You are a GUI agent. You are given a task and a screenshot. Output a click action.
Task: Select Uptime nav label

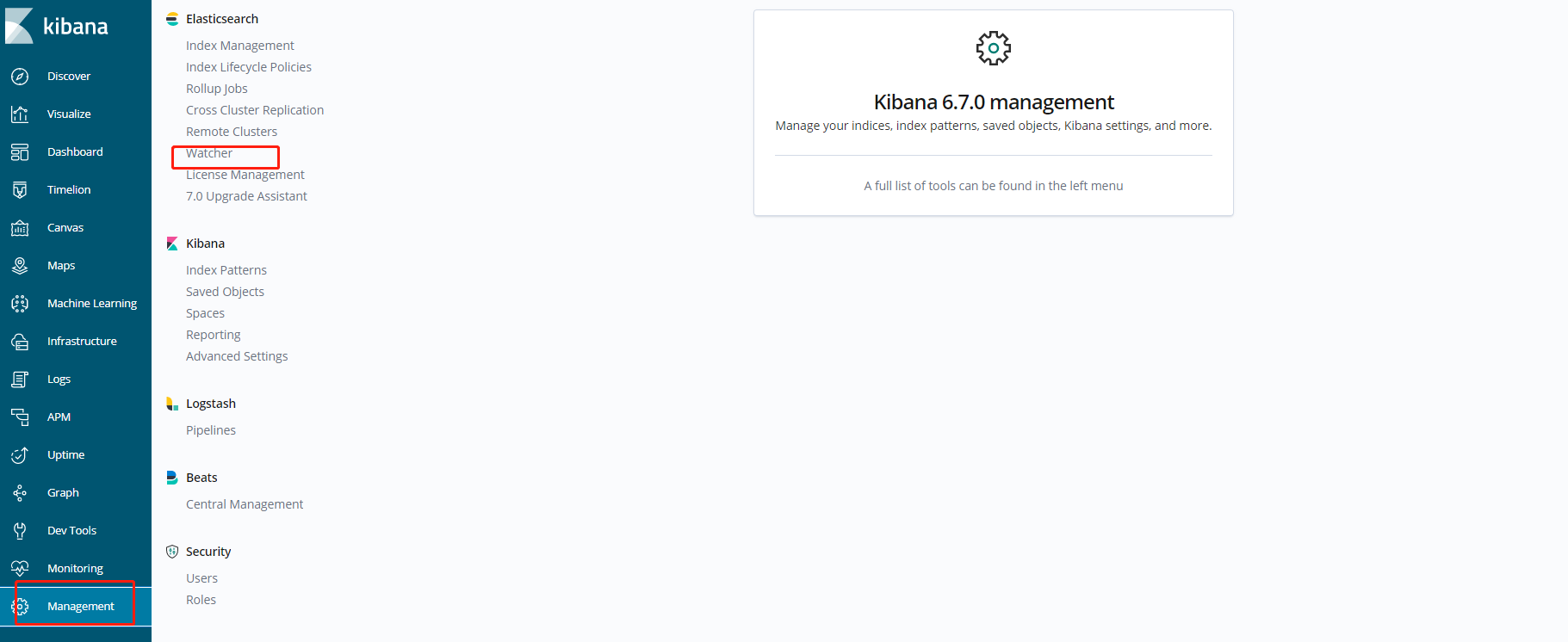65,455
